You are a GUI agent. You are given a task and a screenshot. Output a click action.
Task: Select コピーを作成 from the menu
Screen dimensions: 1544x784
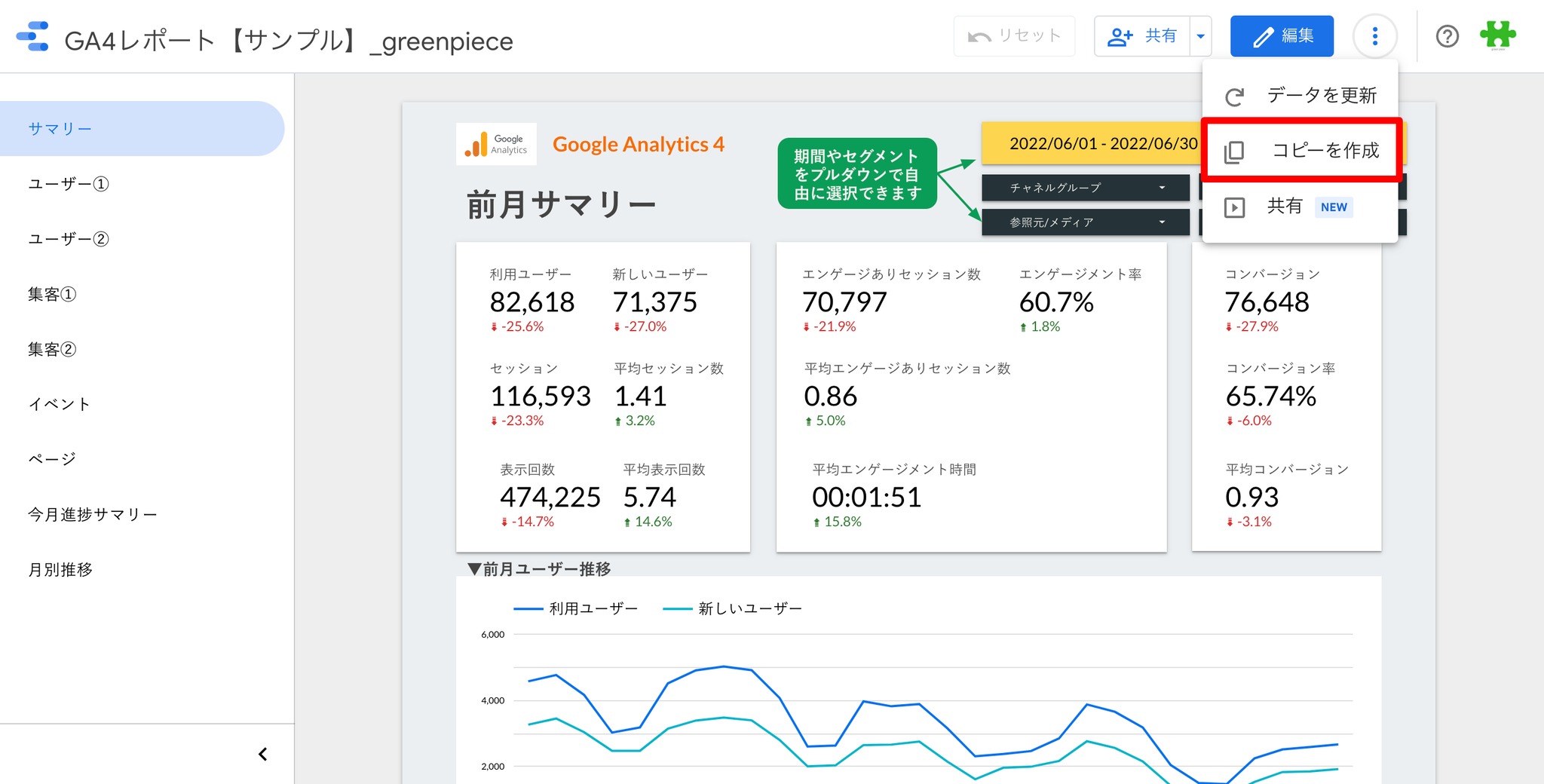pos(1301,151)
